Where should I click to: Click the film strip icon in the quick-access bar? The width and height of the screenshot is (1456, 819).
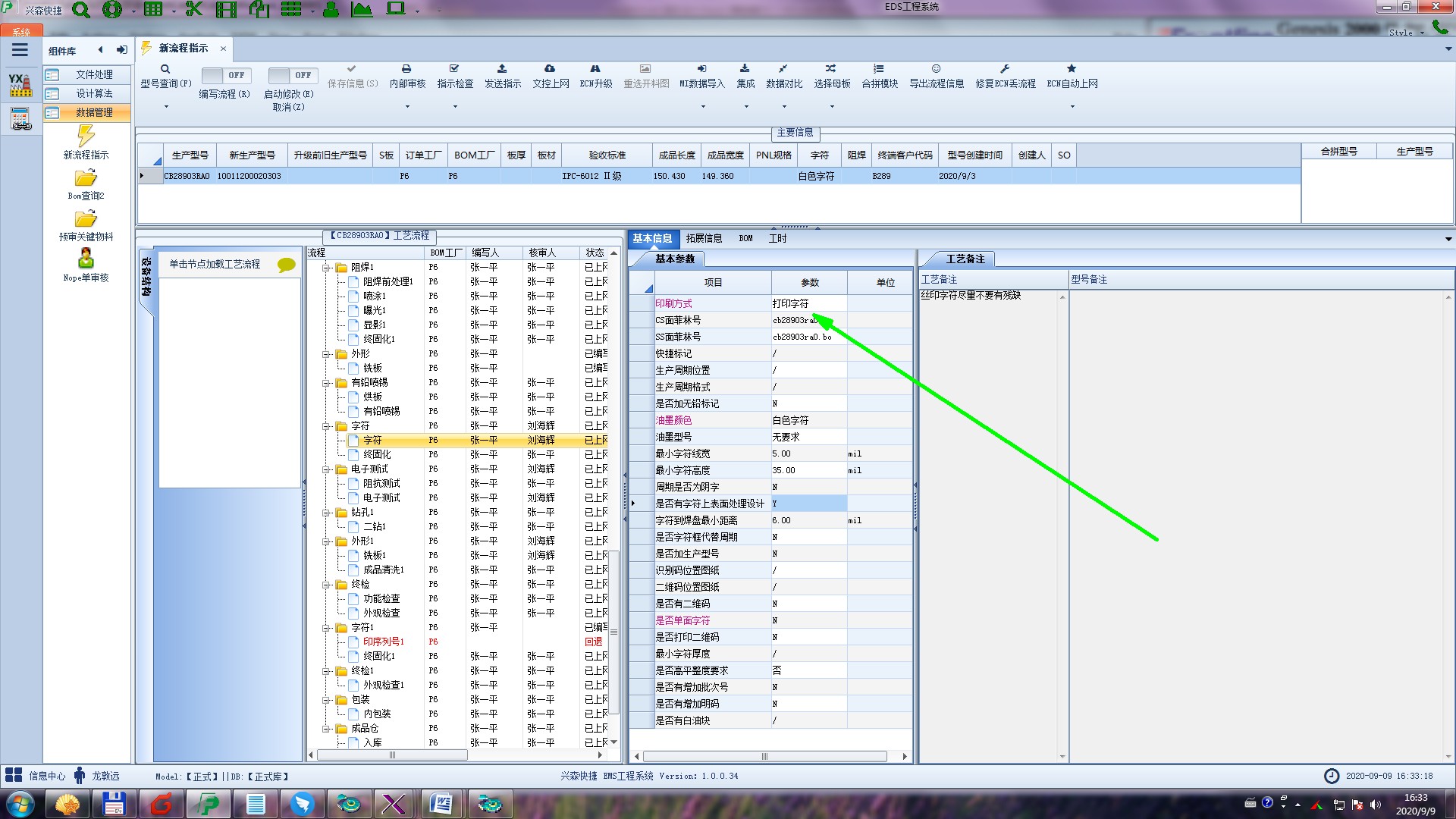(x=226, y=10)
